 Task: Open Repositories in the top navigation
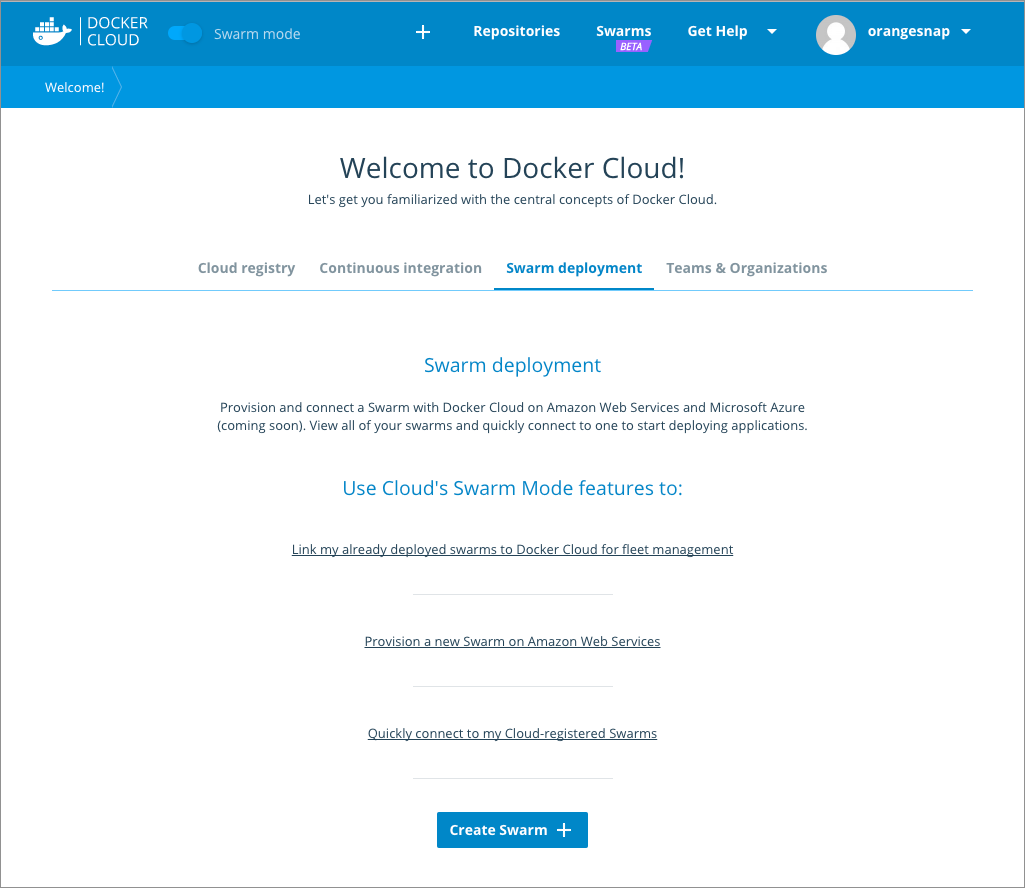point(517,31)
